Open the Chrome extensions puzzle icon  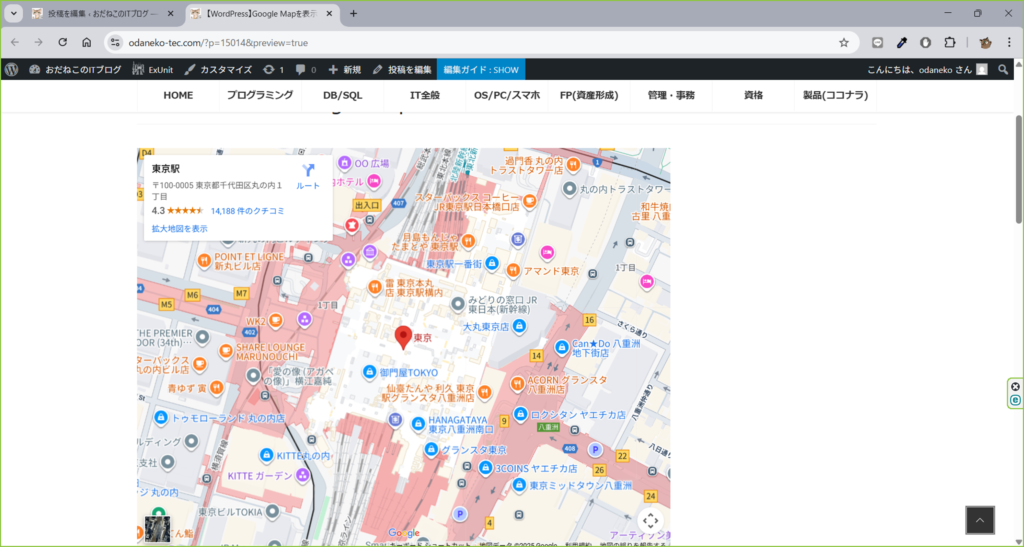950,43
